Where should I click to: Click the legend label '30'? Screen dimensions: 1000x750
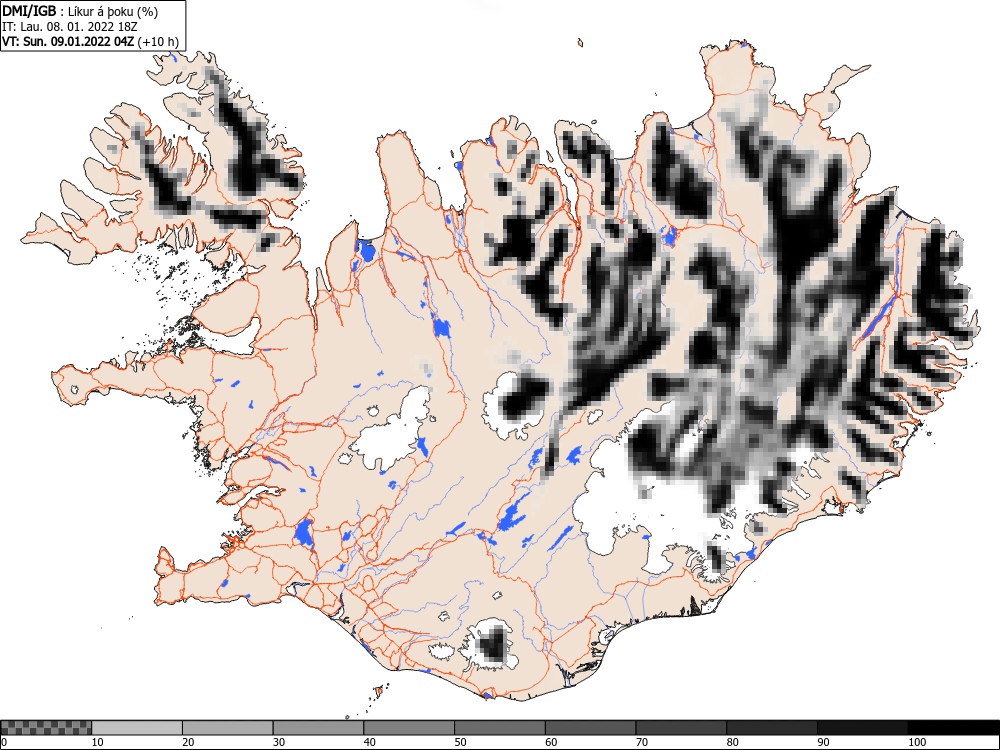(279, 742)
